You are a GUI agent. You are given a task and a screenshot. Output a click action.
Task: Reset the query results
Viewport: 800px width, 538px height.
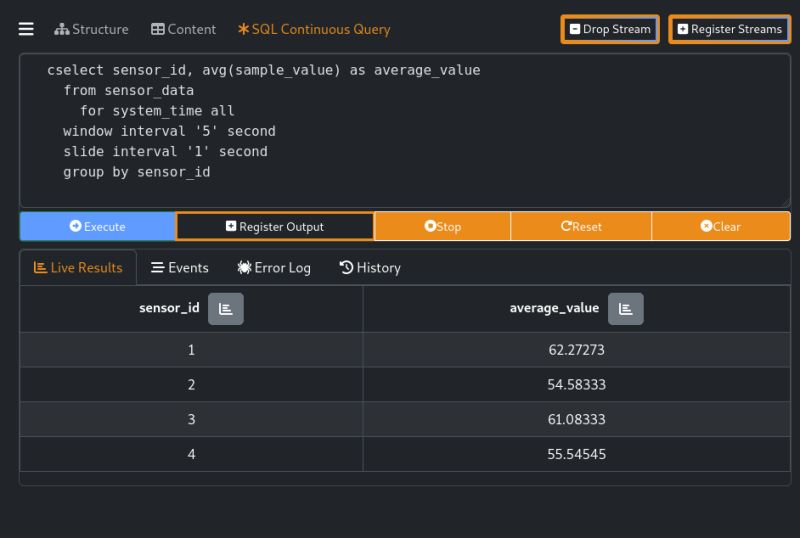click(x=581, y=226)
